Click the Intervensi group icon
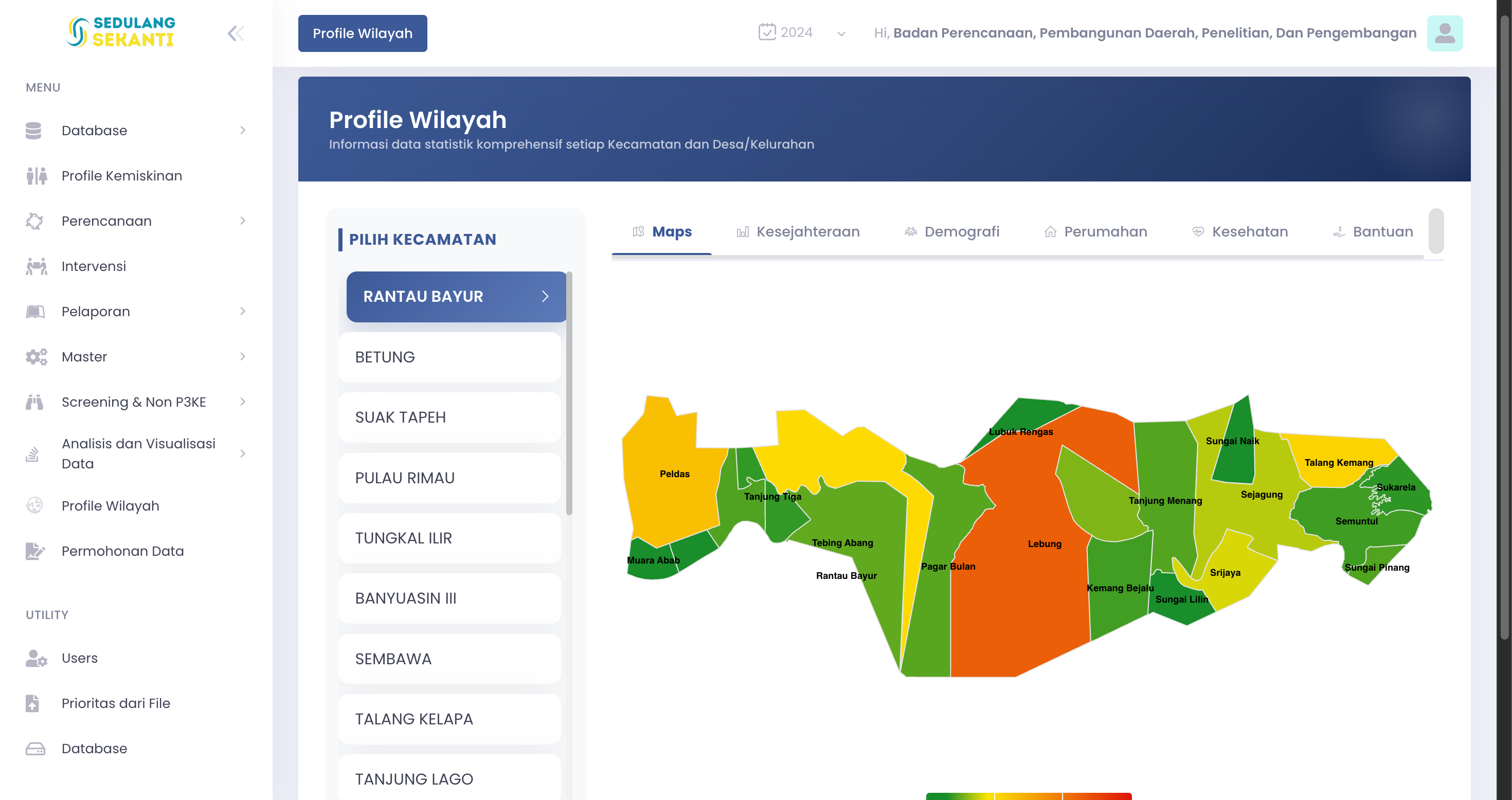This screenshot has height=800, width=1512. pos(36,266)
